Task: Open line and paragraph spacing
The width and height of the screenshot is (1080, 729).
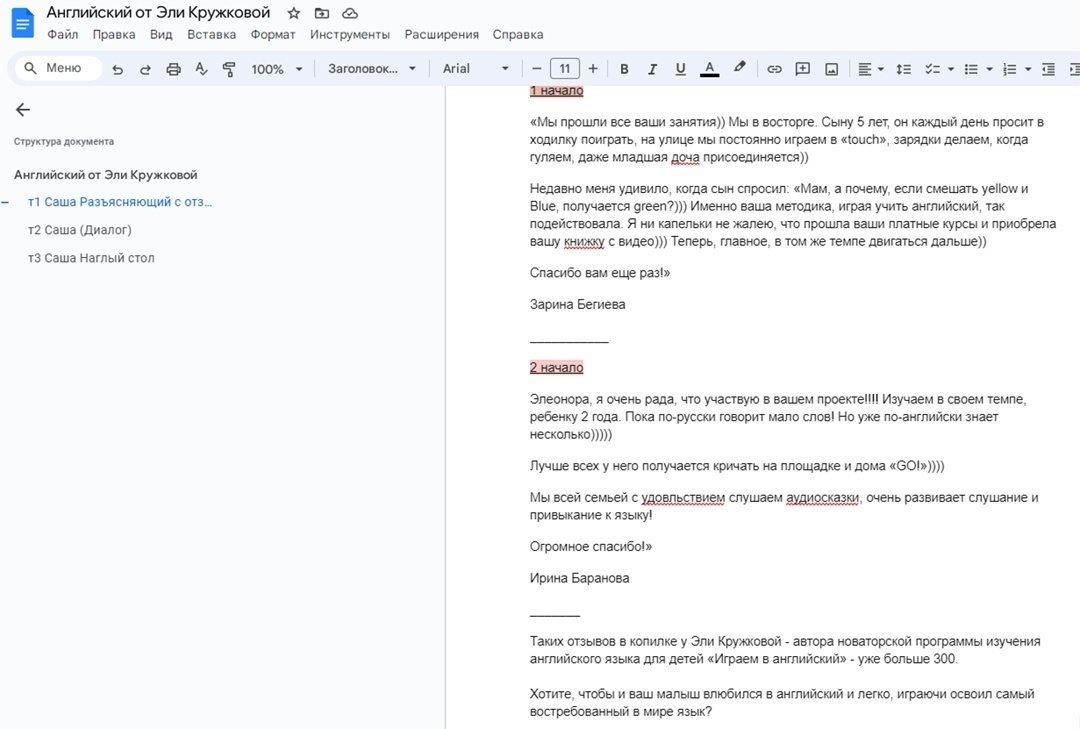Action: [x=903, y=69]
